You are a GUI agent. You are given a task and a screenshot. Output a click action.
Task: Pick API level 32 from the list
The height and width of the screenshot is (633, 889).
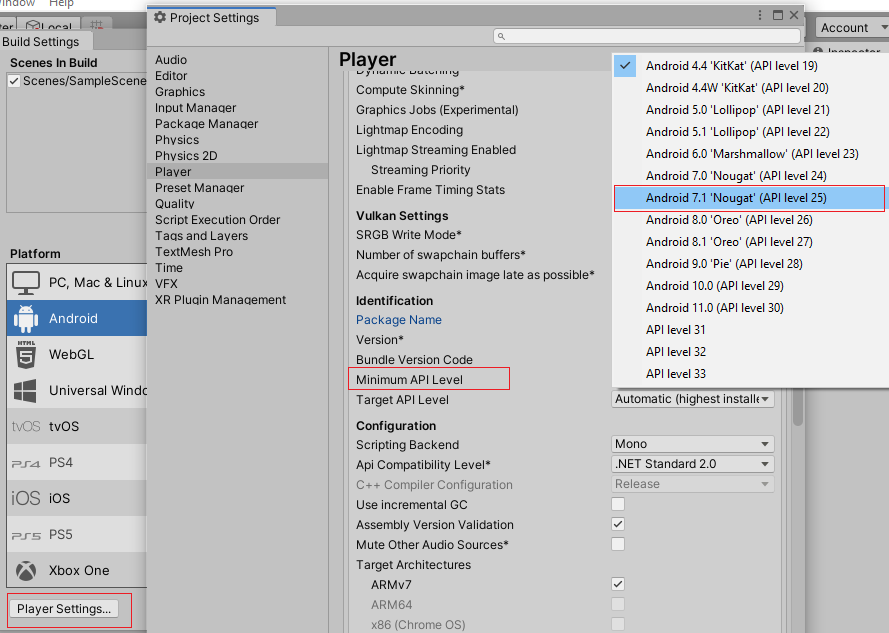[751, 352]
